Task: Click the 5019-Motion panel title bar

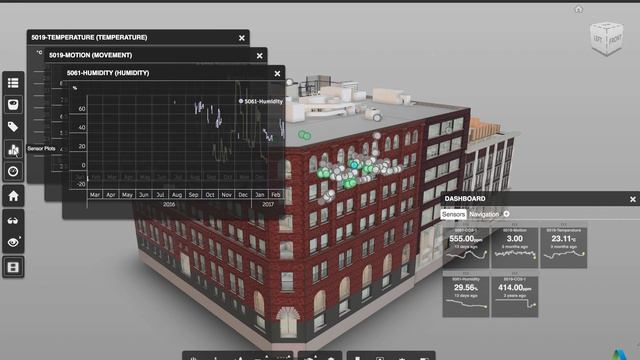Action: point(156,56)
